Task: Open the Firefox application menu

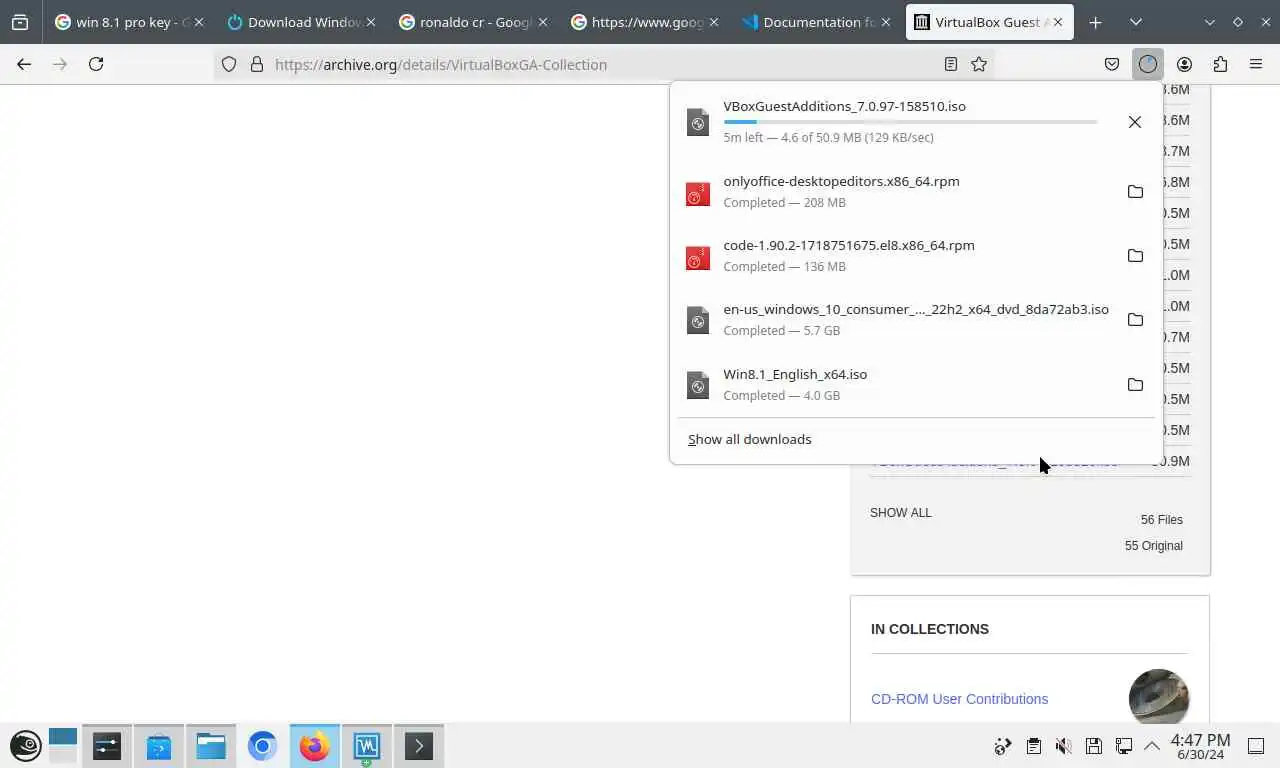Action: (1256, 64)
